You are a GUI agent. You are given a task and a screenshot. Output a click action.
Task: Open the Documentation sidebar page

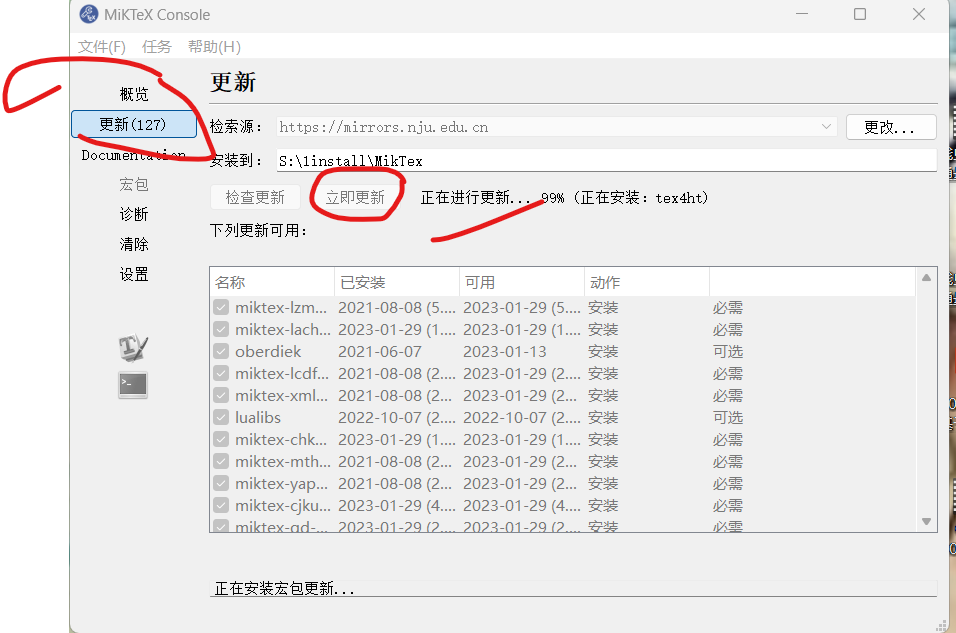(134, 155)
